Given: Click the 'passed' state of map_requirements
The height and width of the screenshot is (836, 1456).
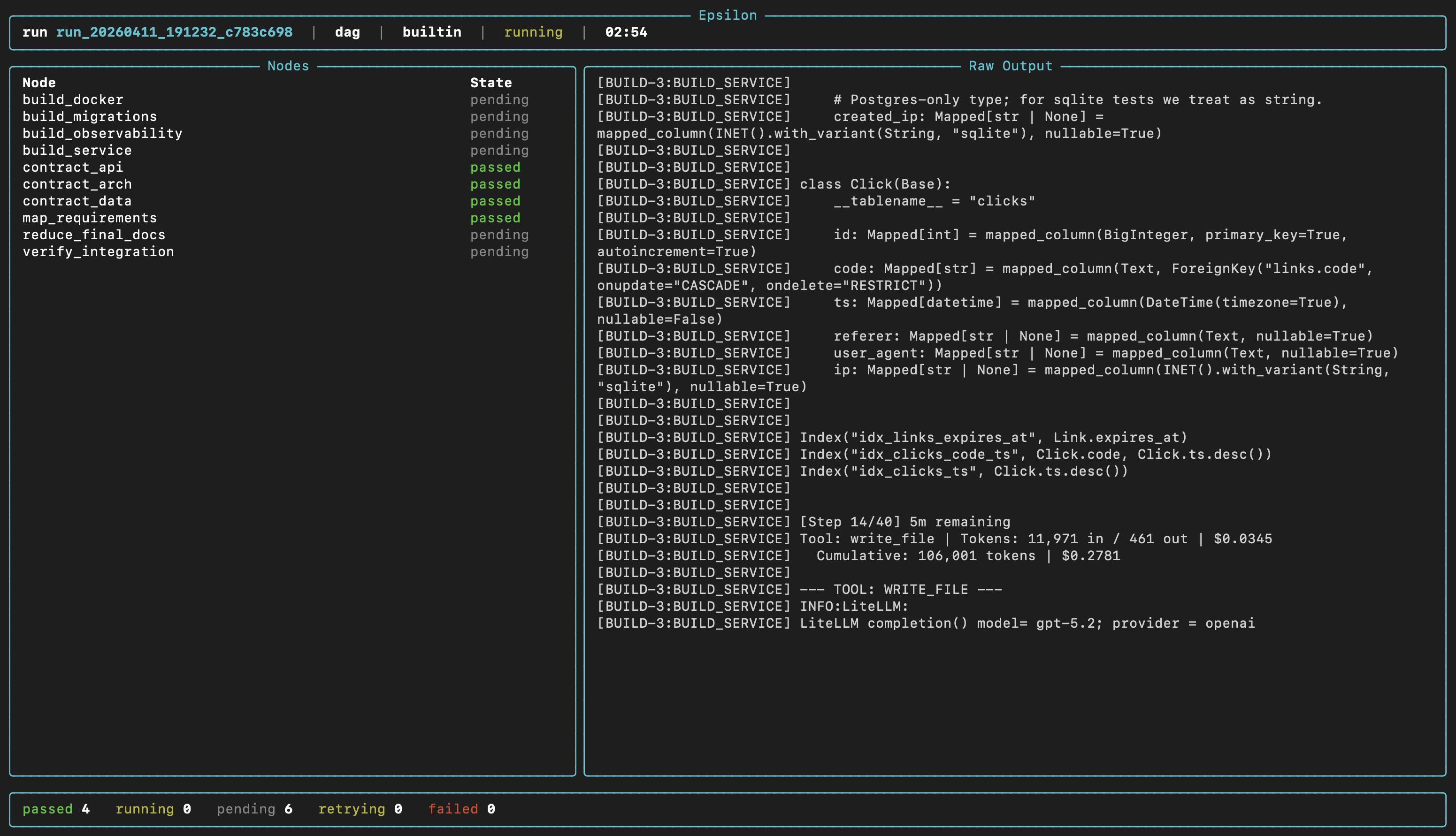Looking at the screenshot, I should (x=495, y=218).
